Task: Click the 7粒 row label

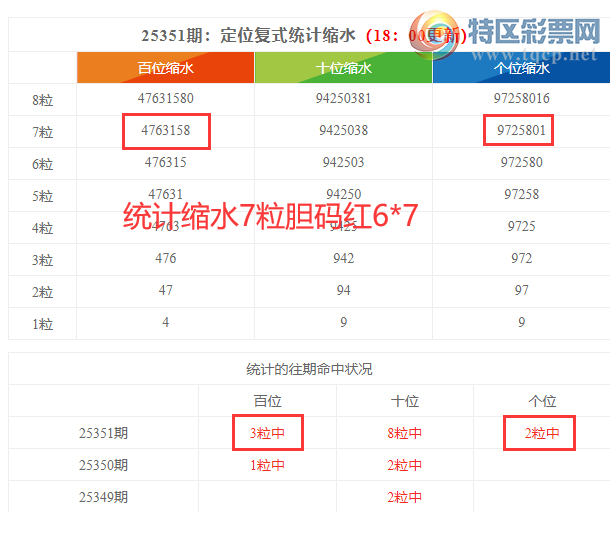Action: [42, 132]
